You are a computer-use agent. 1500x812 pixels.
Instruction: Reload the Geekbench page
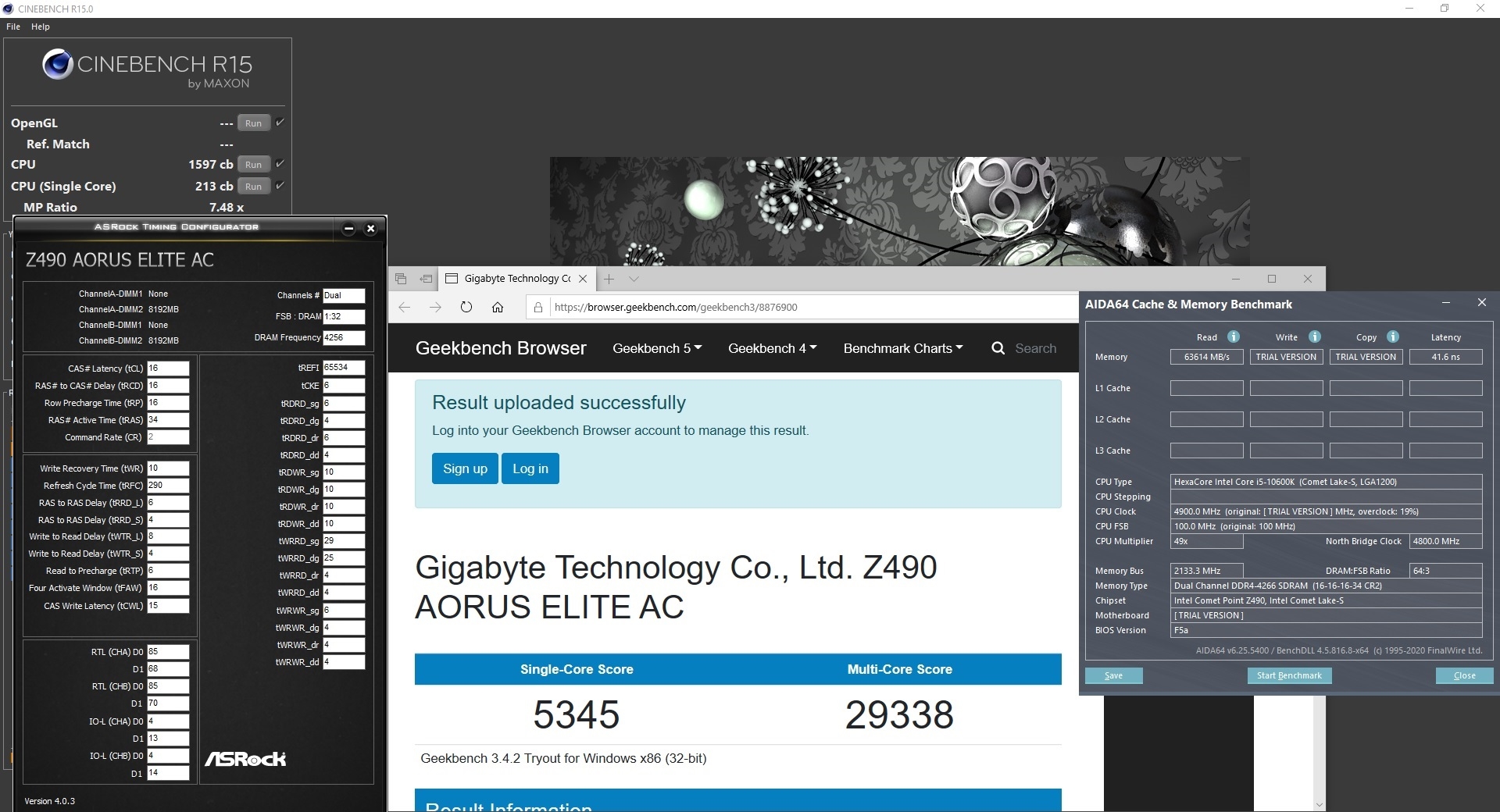[x=466, y=307]
